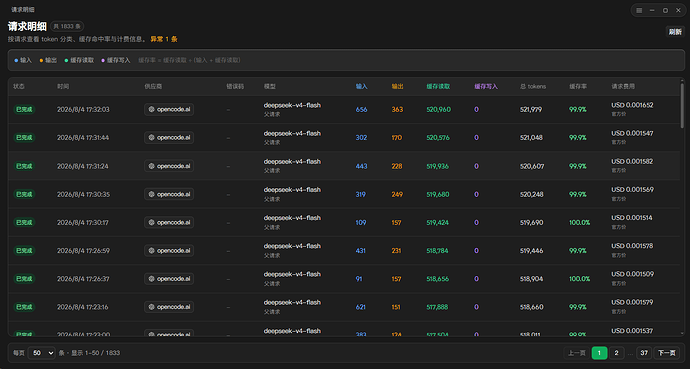Click opencode.ai provider chip in 17:26:59 row
This screenshot has width=690, height=369.
tap(169, 251)
